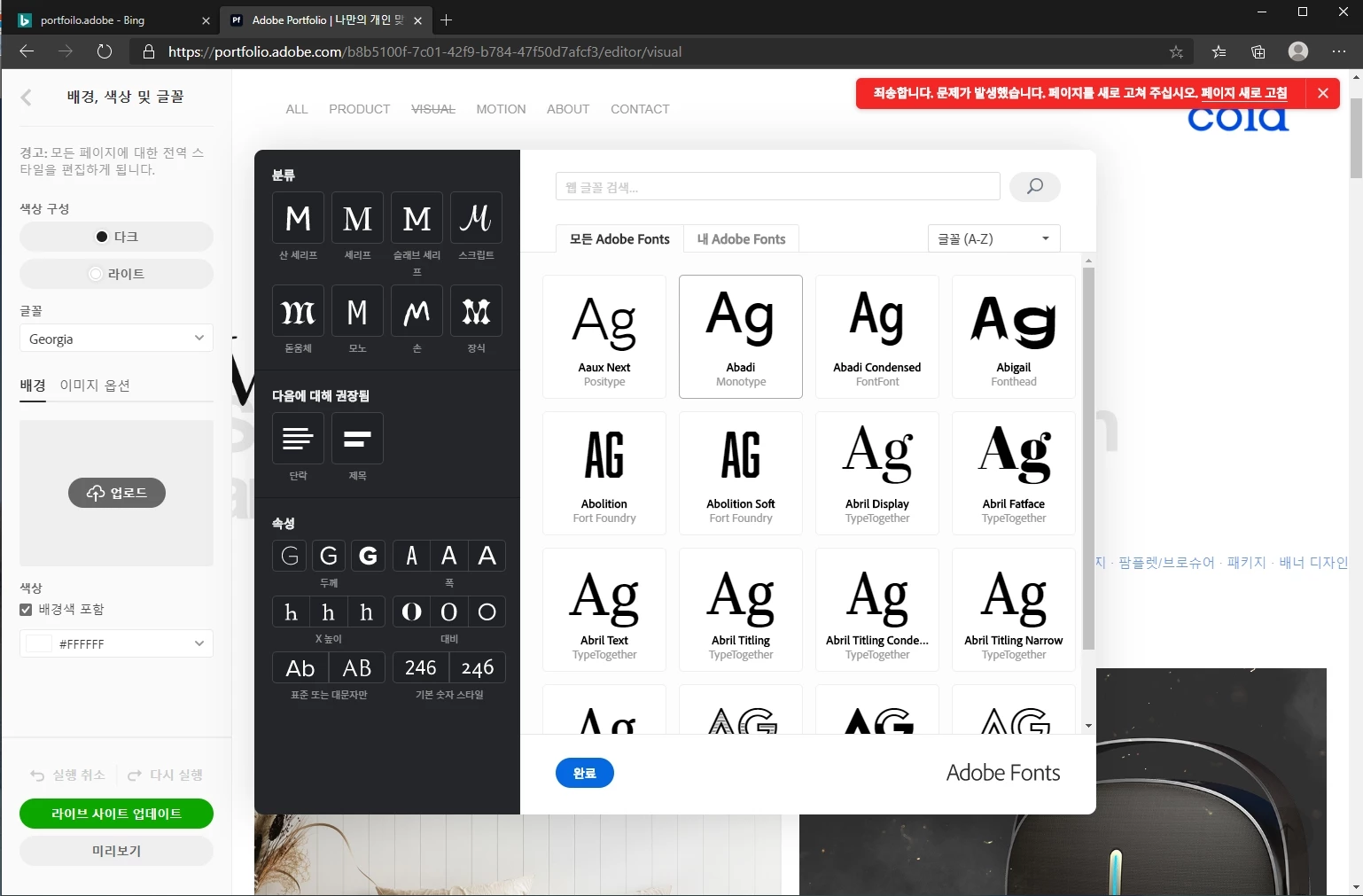Pick the Abadi Condensed font card

(x=877, y=337)
